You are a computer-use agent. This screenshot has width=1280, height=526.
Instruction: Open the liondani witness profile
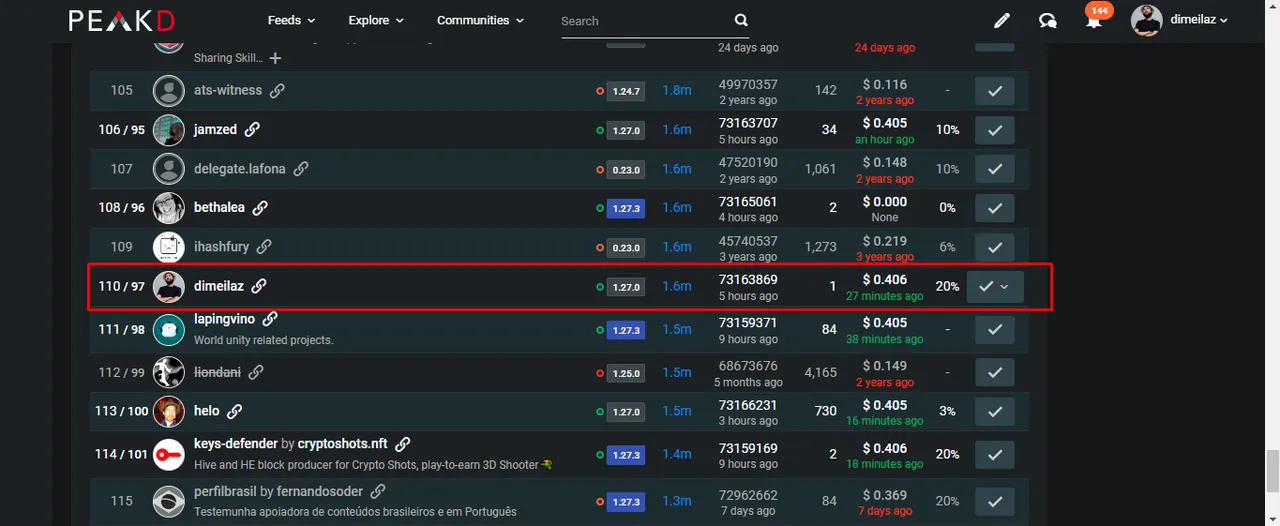(217, 372)
